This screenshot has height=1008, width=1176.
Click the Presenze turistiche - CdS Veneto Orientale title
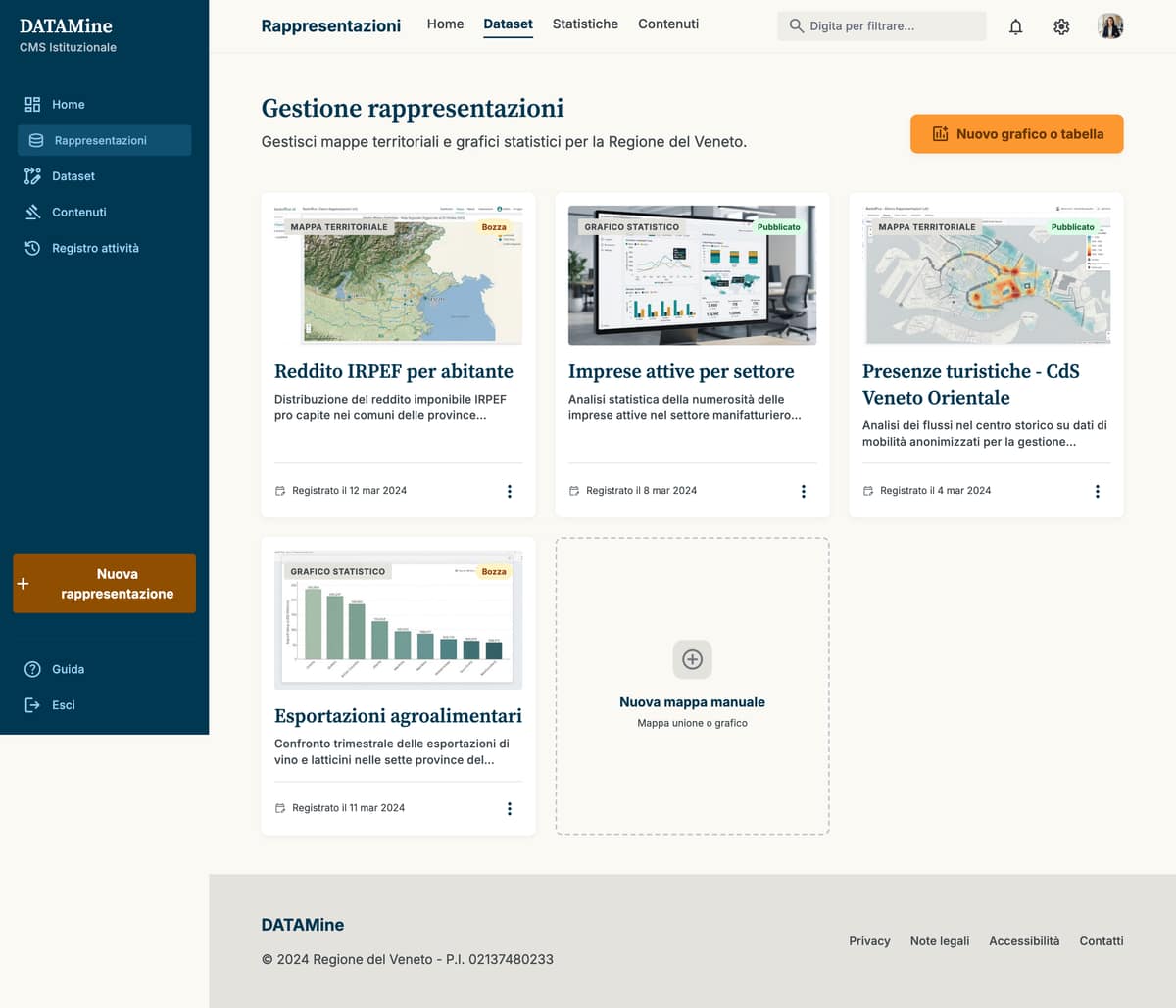tap(971, 384)
